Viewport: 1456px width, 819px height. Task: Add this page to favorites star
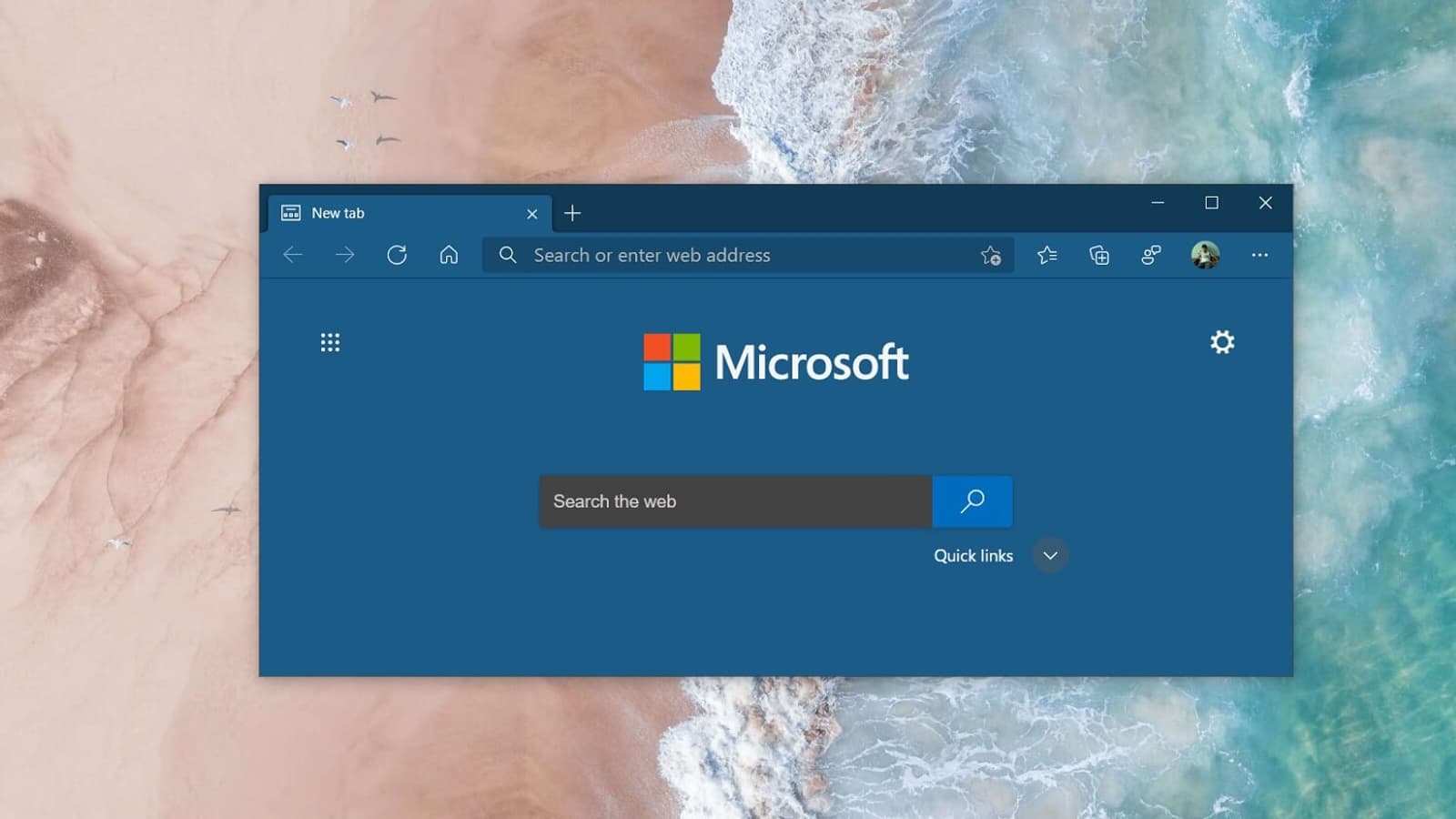tap(991, 256)
